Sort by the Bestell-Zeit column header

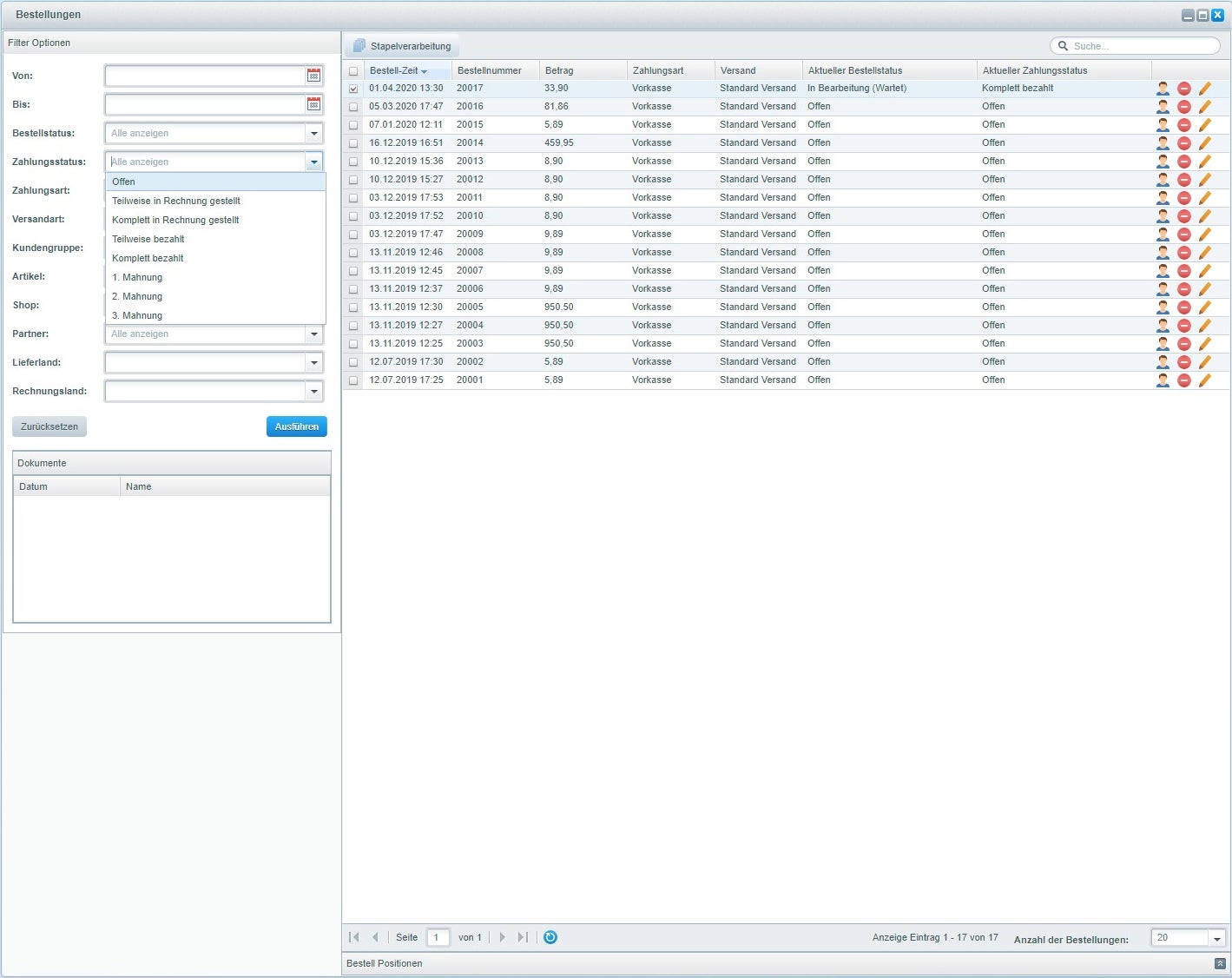(x=407, y=70)
